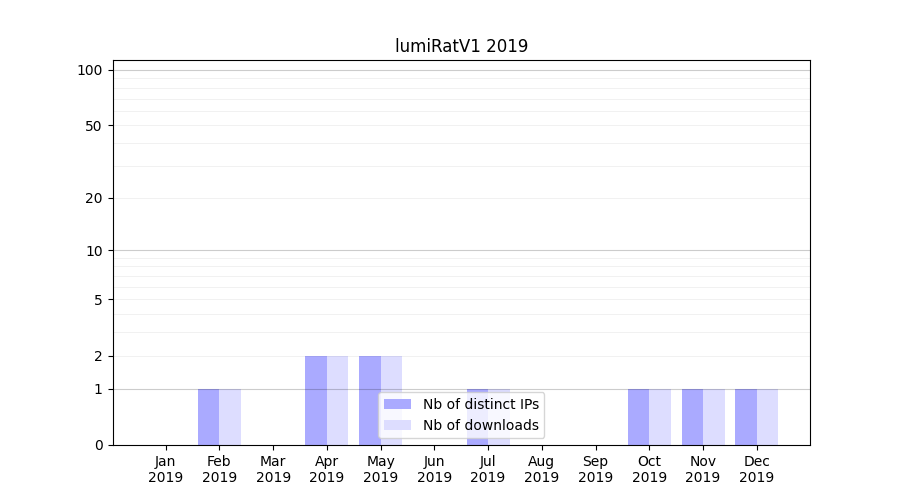The image size is (900, 500).
Task: Select the lighter downloads bar for Apr 2019
Action: click(x=337, y=400)
